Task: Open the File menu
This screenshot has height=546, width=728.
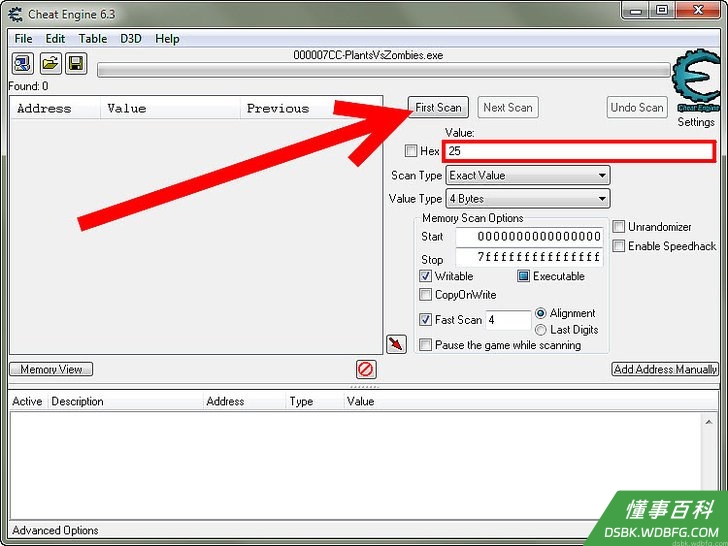Action: click(23, 39)
